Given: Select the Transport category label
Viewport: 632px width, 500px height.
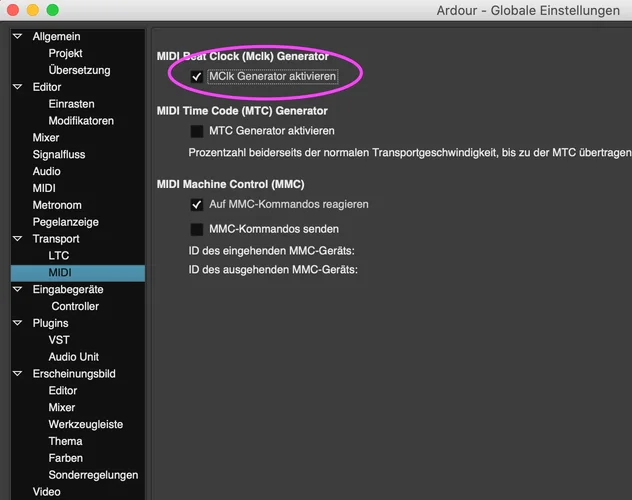Looking at the screenshot, I should (x=56, y=239).
